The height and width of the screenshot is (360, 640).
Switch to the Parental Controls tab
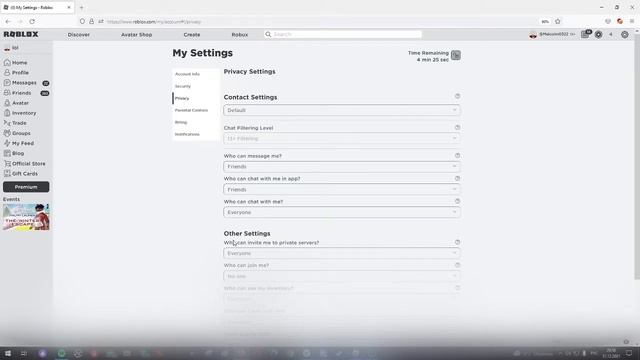(196, 110)
